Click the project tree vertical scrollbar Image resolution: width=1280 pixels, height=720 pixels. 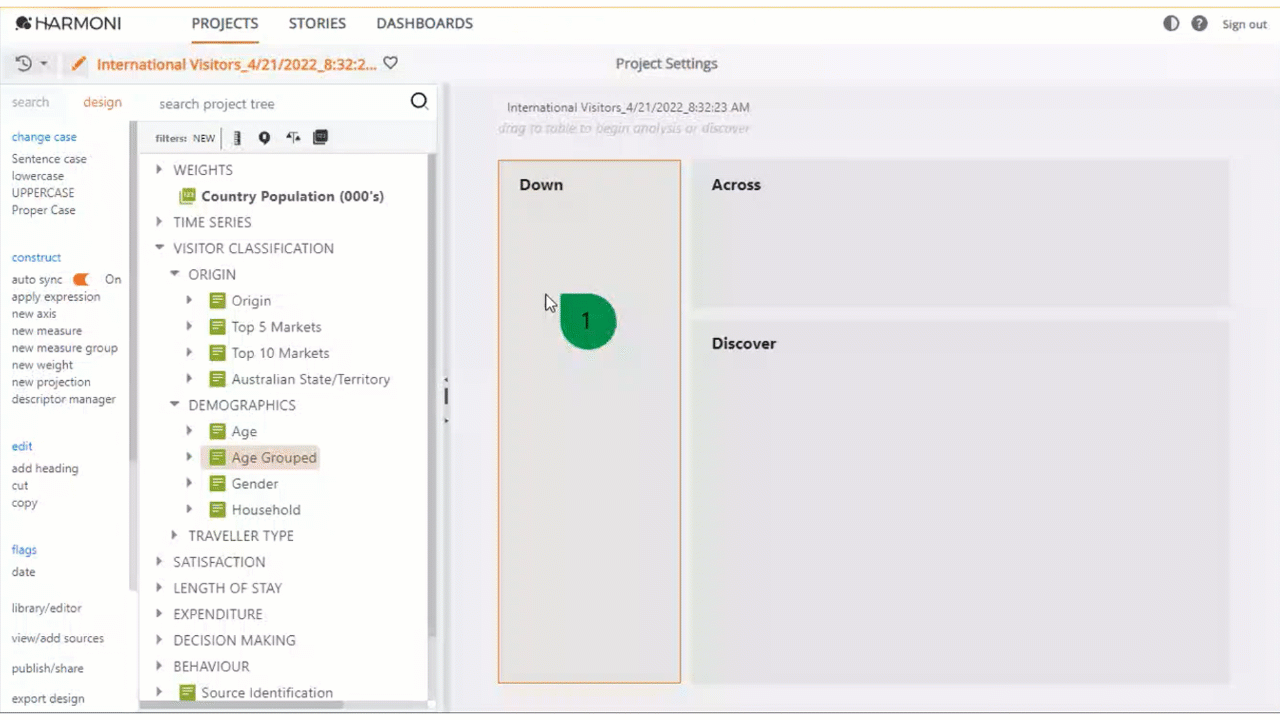point(432,395)
